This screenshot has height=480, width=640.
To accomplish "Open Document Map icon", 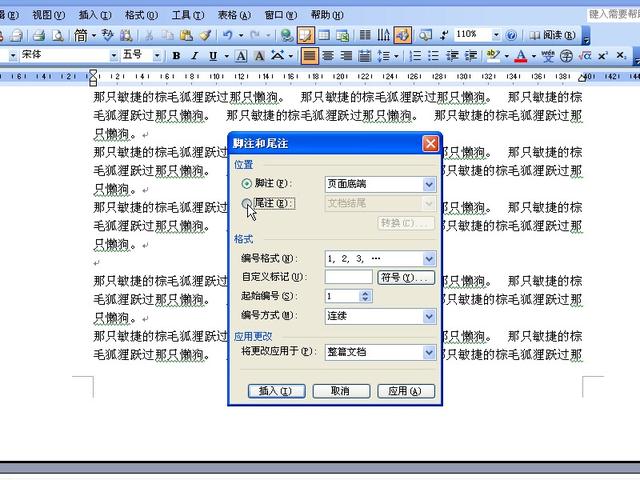I will point(425,36).
